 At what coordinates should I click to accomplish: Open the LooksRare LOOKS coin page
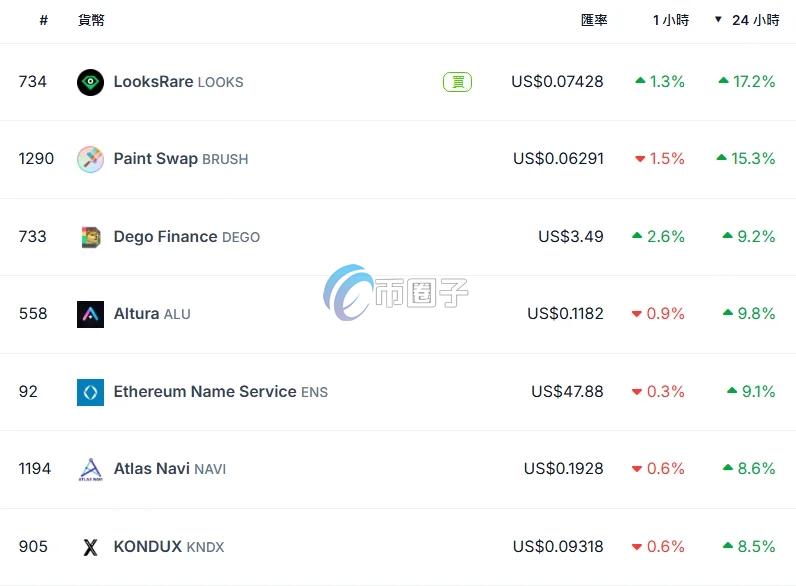tap(178, 82)
